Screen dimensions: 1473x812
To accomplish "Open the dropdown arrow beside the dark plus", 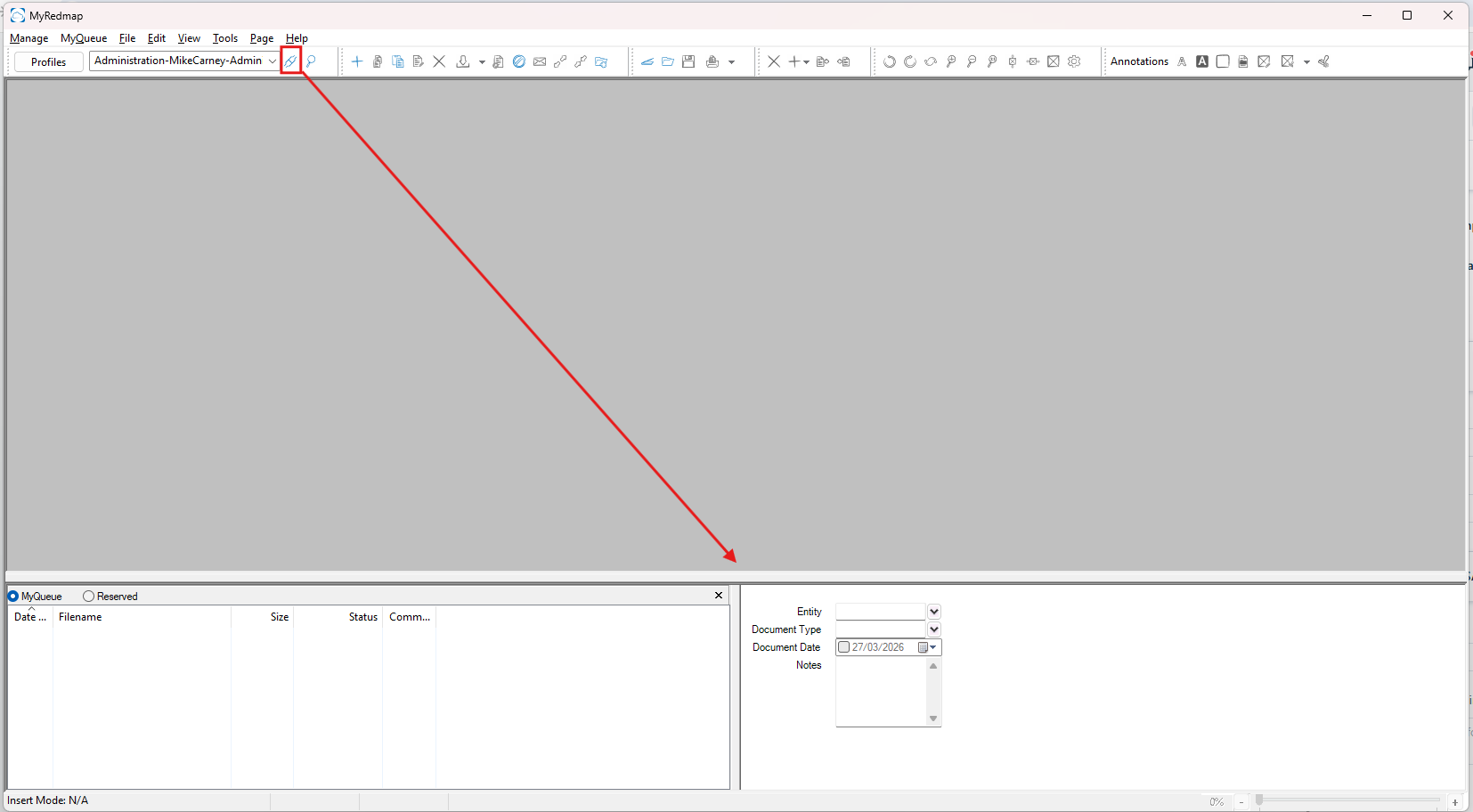I will [806, 62].
